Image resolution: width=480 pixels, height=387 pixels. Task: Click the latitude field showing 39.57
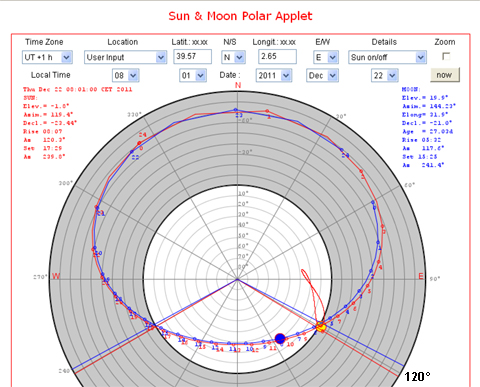192,56
